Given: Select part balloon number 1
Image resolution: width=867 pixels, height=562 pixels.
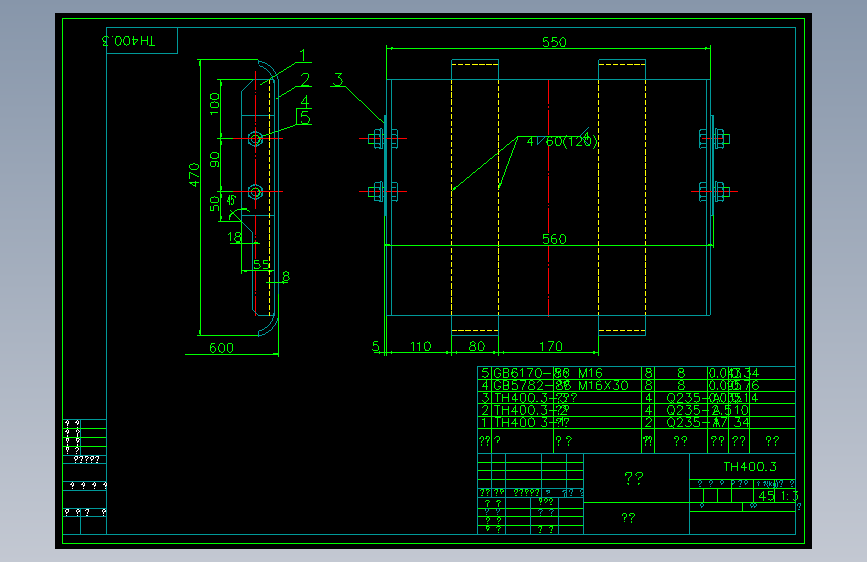Looking at the screenshot, I should click(x=302, y=55).
